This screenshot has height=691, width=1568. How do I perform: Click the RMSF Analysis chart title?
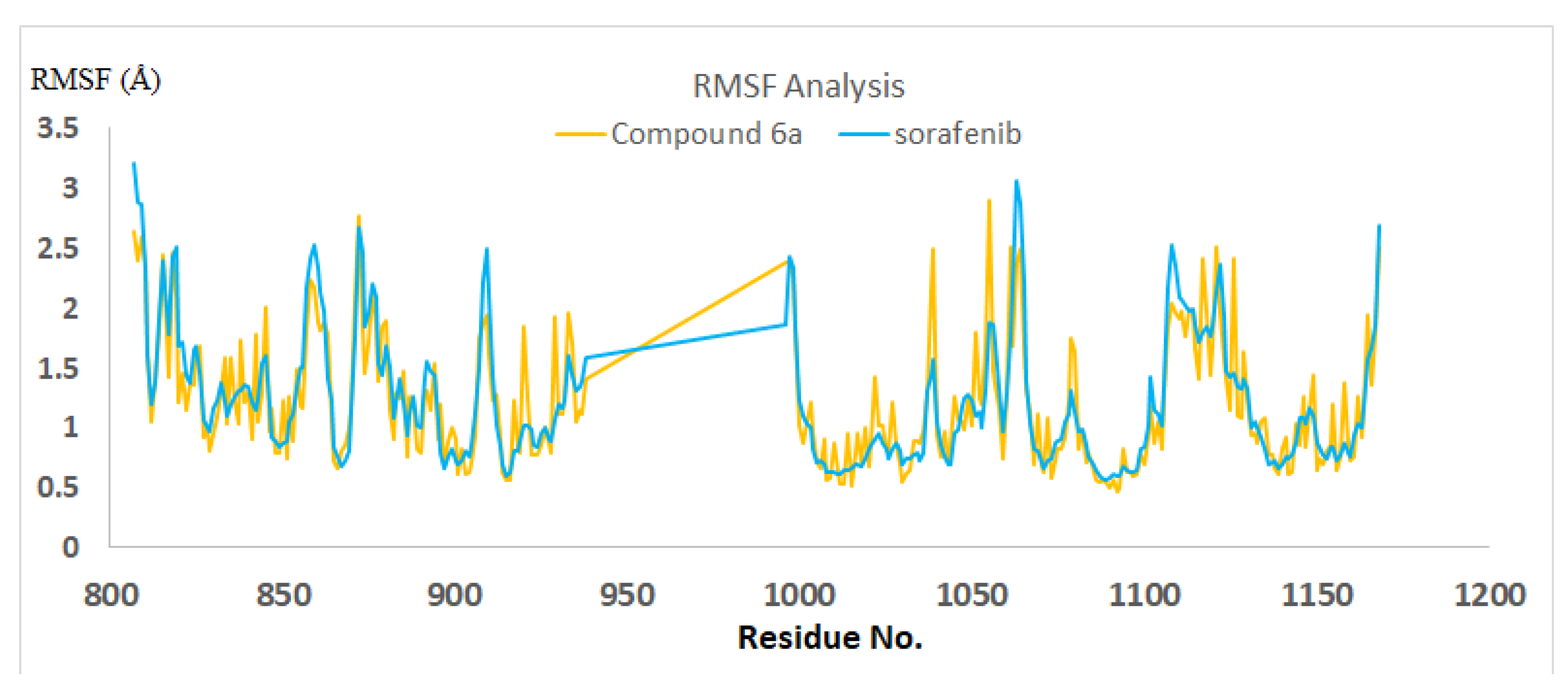click(x=798, y=86)
